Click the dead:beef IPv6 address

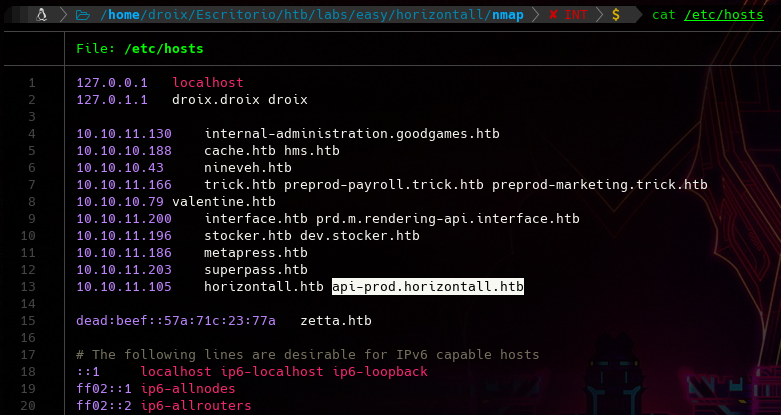tap(176, 321)
